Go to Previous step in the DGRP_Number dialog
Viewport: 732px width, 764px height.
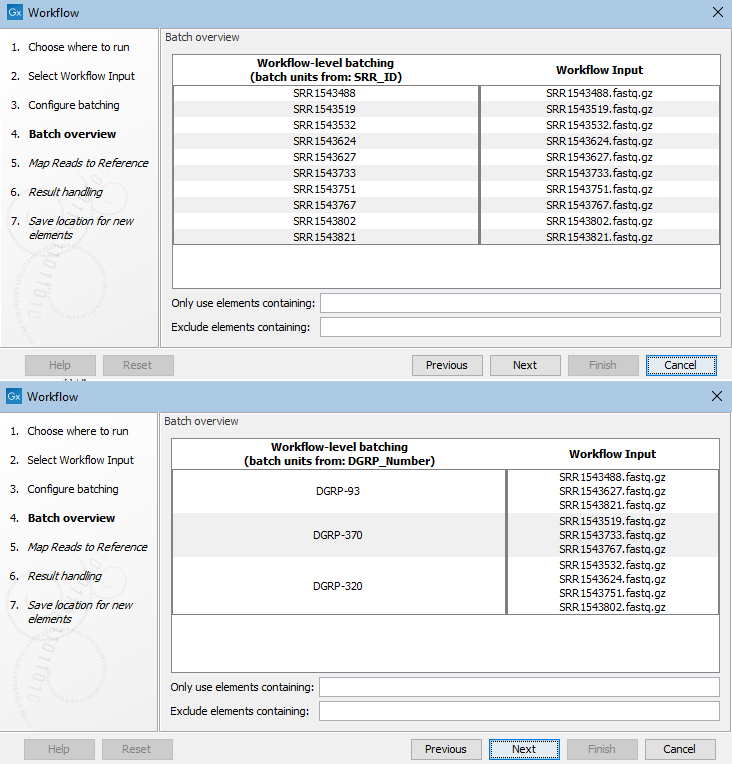tap(445, 749)
